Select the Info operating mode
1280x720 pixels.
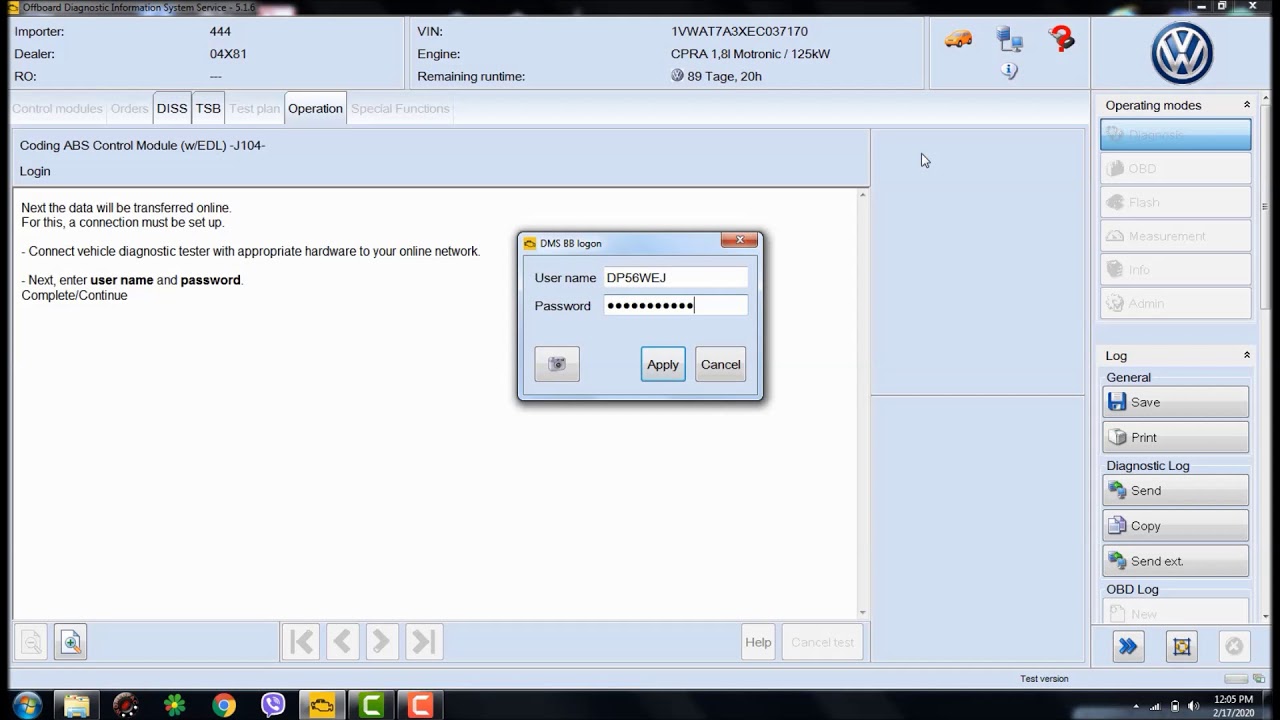click(x=1176, y=270)
